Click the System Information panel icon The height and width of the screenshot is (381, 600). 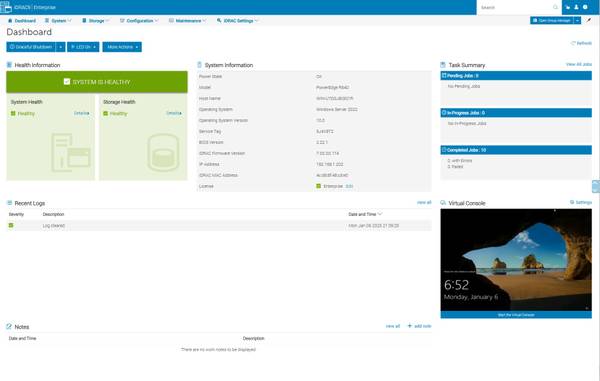(x=199, y=65)
